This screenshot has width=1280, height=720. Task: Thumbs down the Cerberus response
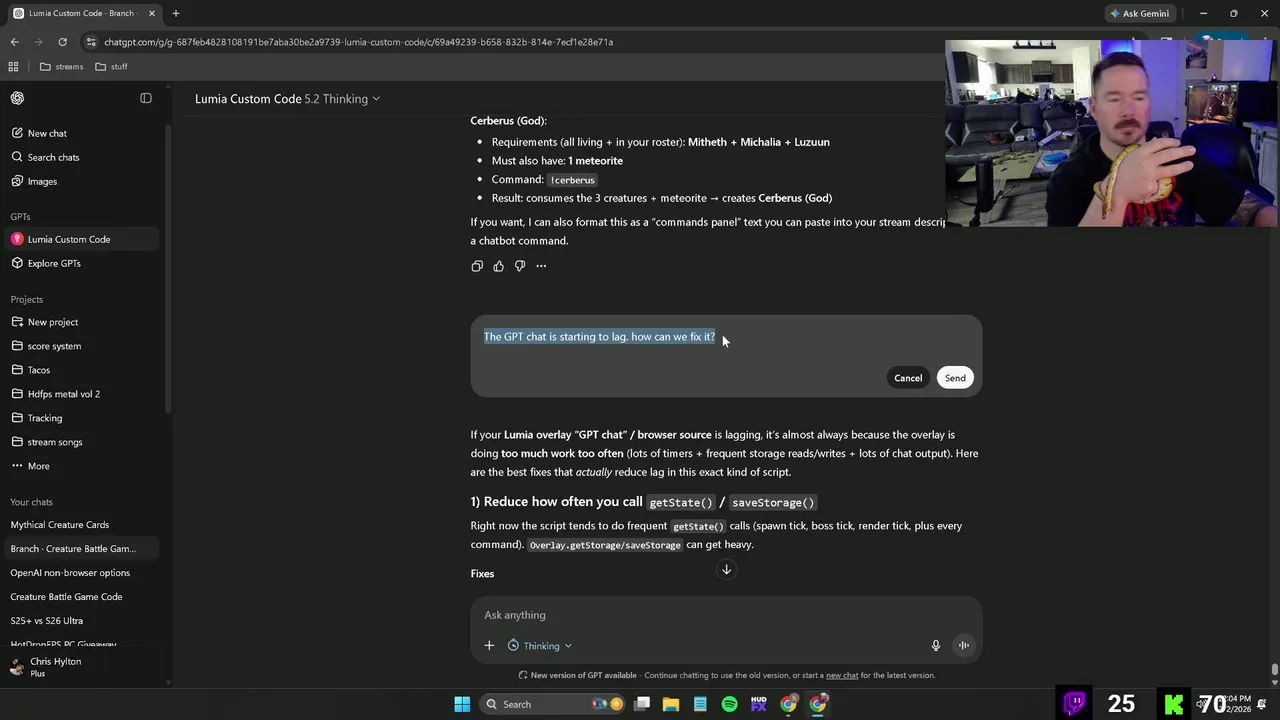point(520,266)
